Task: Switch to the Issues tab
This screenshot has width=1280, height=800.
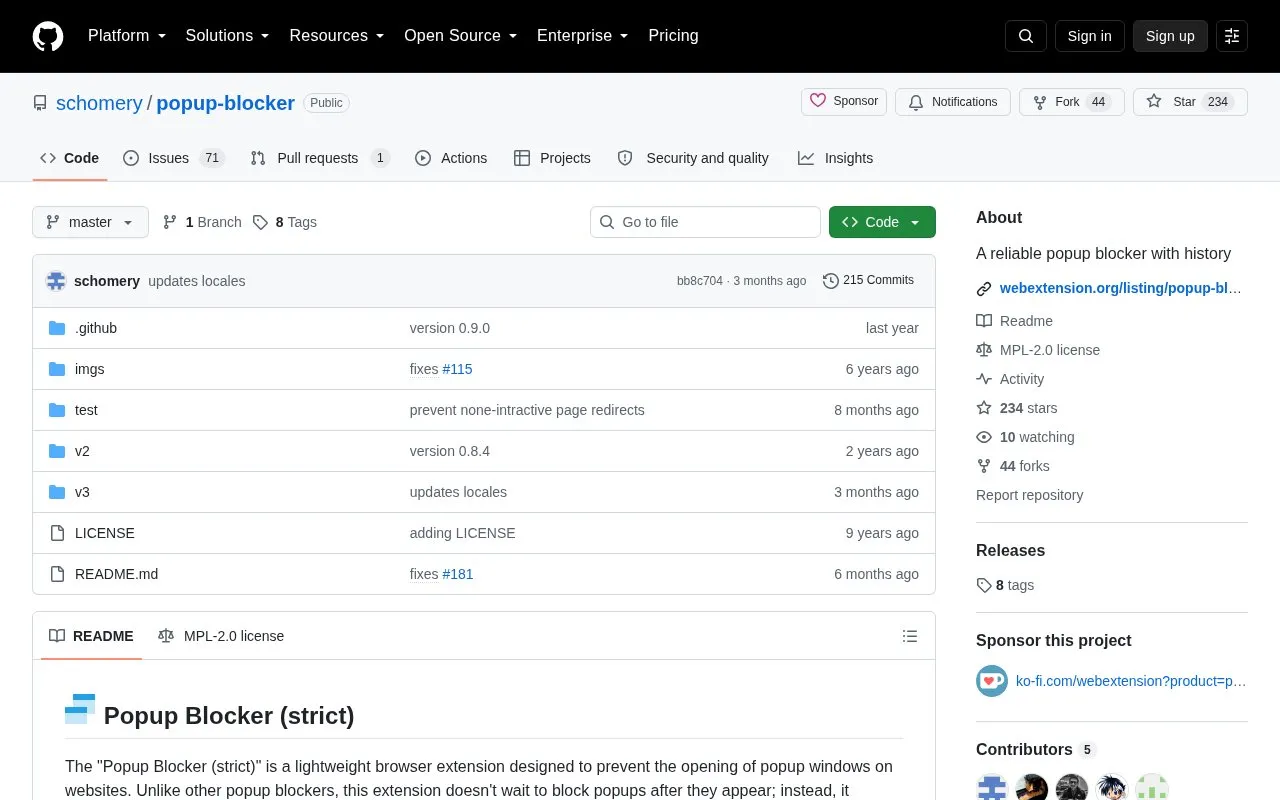Action: (x=174, y=158)
